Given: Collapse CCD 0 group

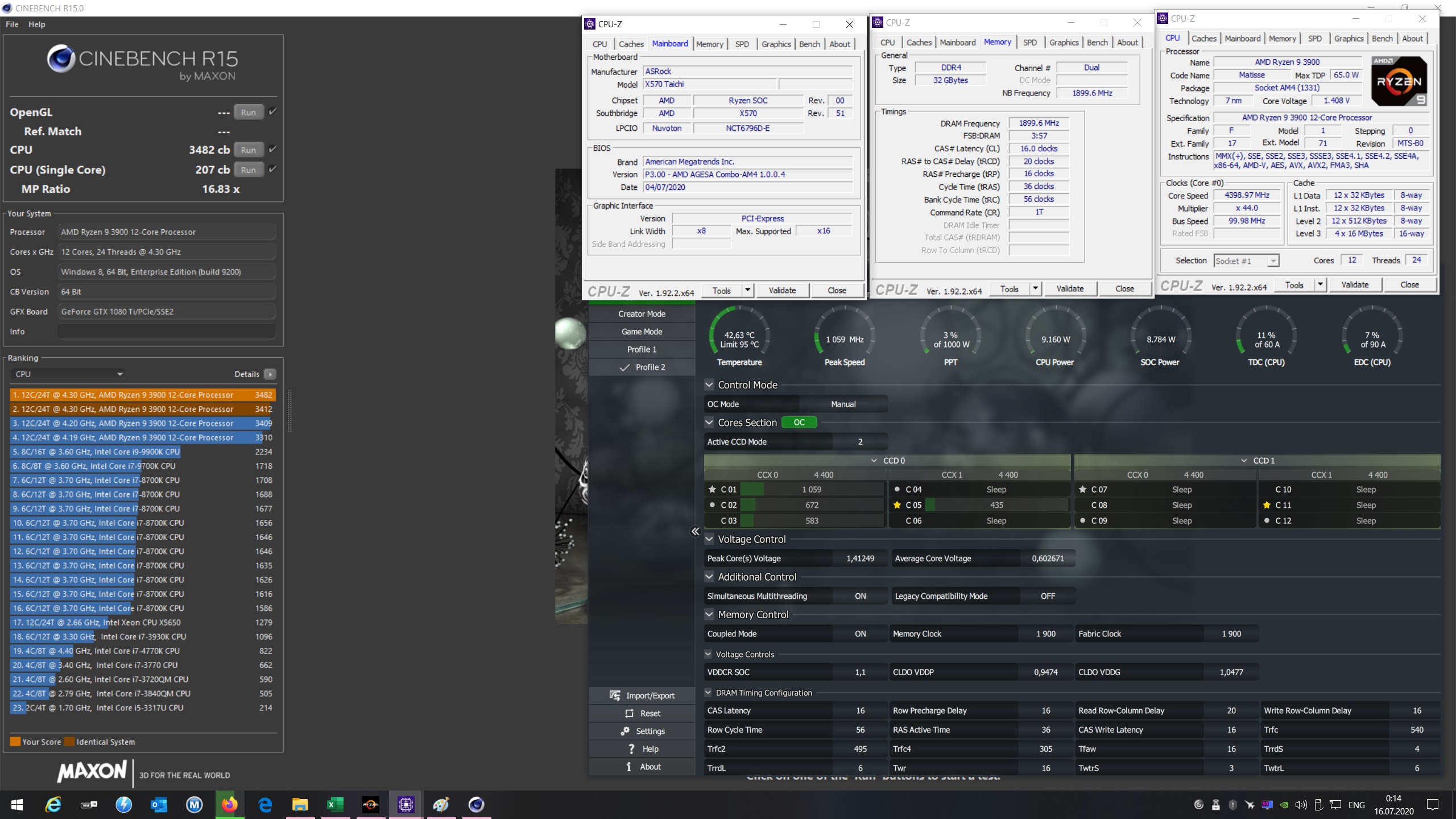Looking at the screenshot, I should pyautogui.click(x=874, y=461).
